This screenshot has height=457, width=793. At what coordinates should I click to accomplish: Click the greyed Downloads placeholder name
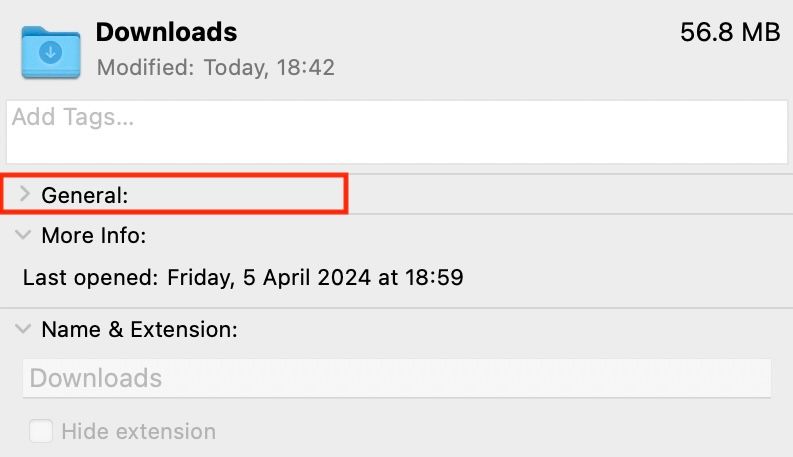[96, 378]
